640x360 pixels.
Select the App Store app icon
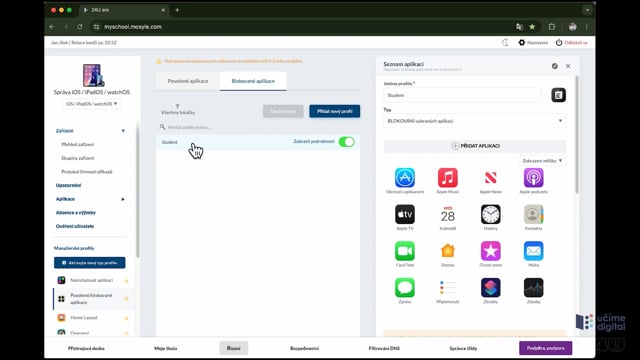pos(404,178)
